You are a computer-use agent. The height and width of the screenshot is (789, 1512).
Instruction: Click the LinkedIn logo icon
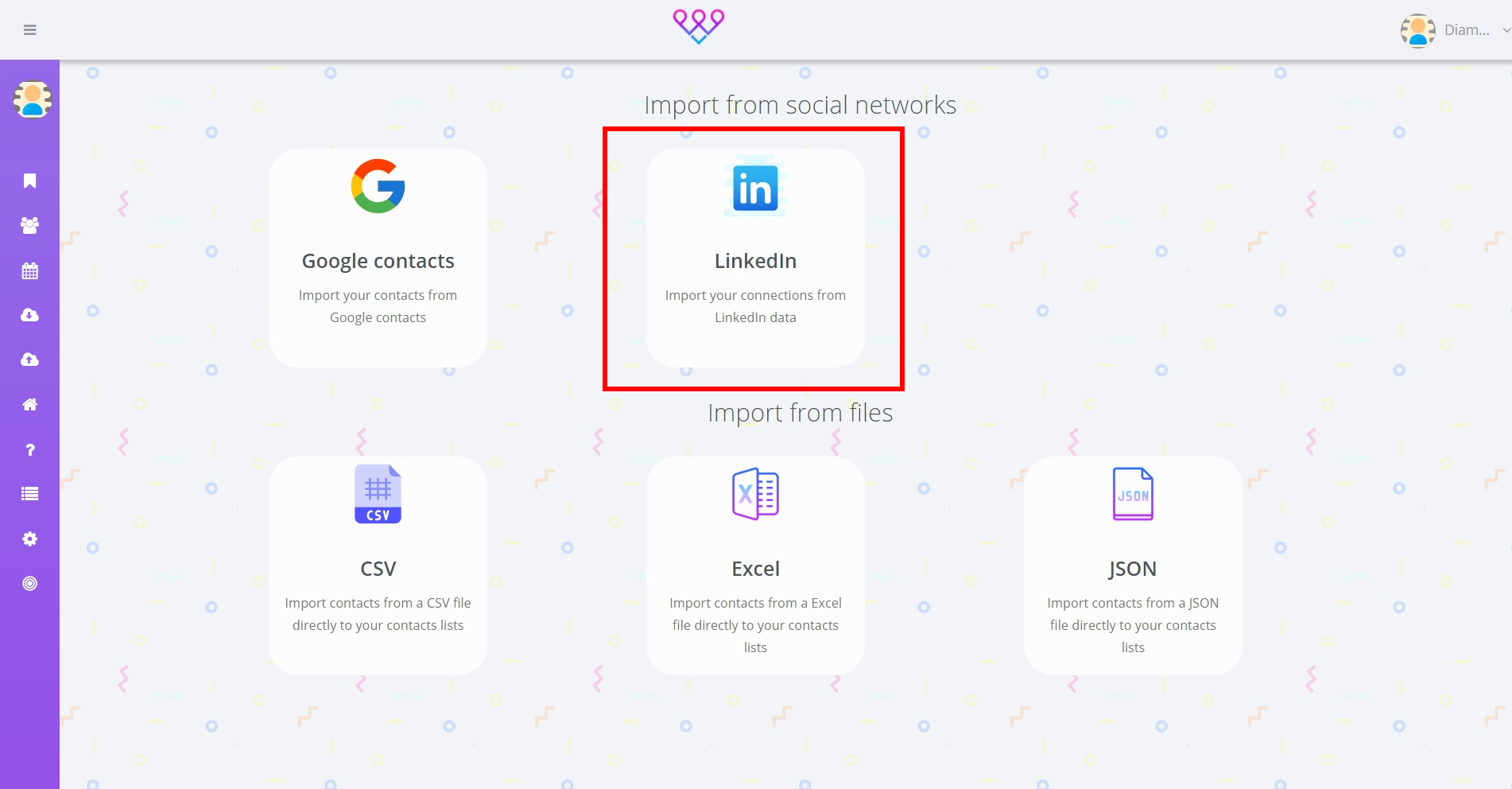[755, 188]
